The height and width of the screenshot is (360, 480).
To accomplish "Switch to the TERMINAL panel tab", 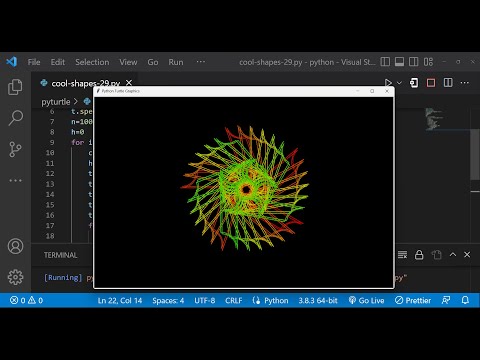I will click(x=60, y=255).
